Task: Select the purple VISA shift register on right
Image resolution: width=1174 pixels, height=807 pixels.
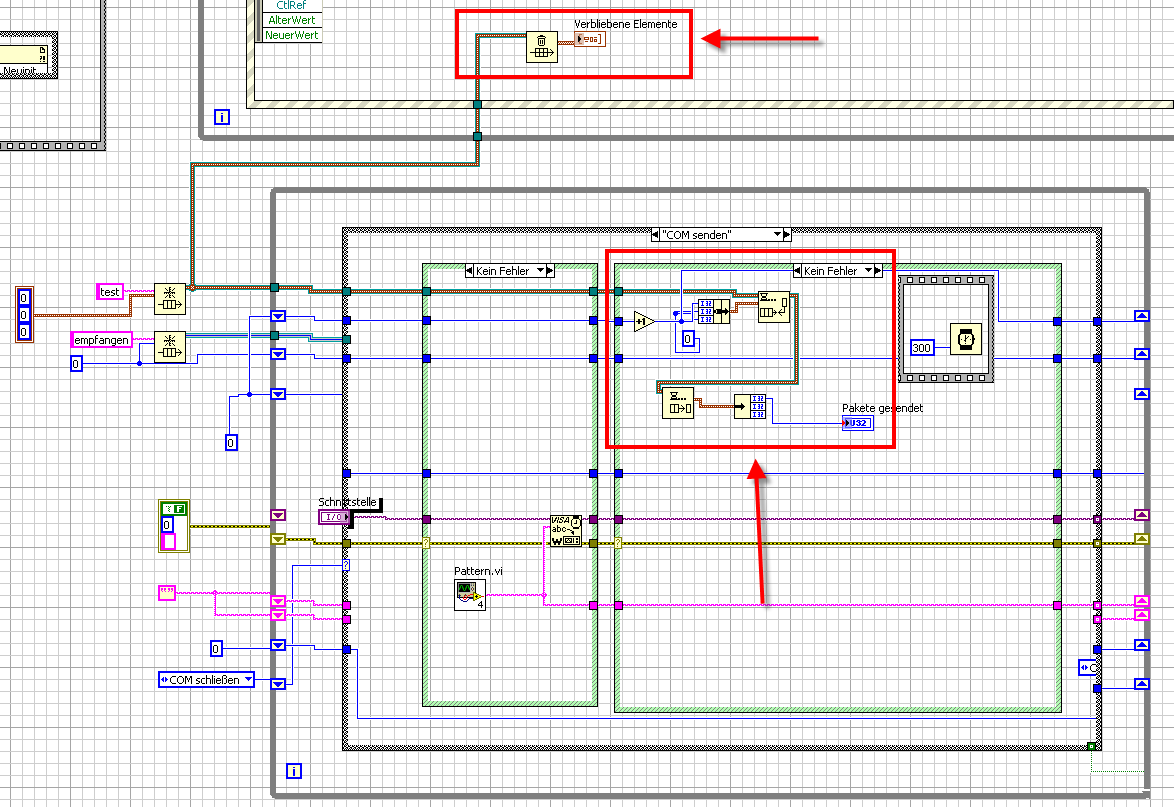Action: [1142, 515]
